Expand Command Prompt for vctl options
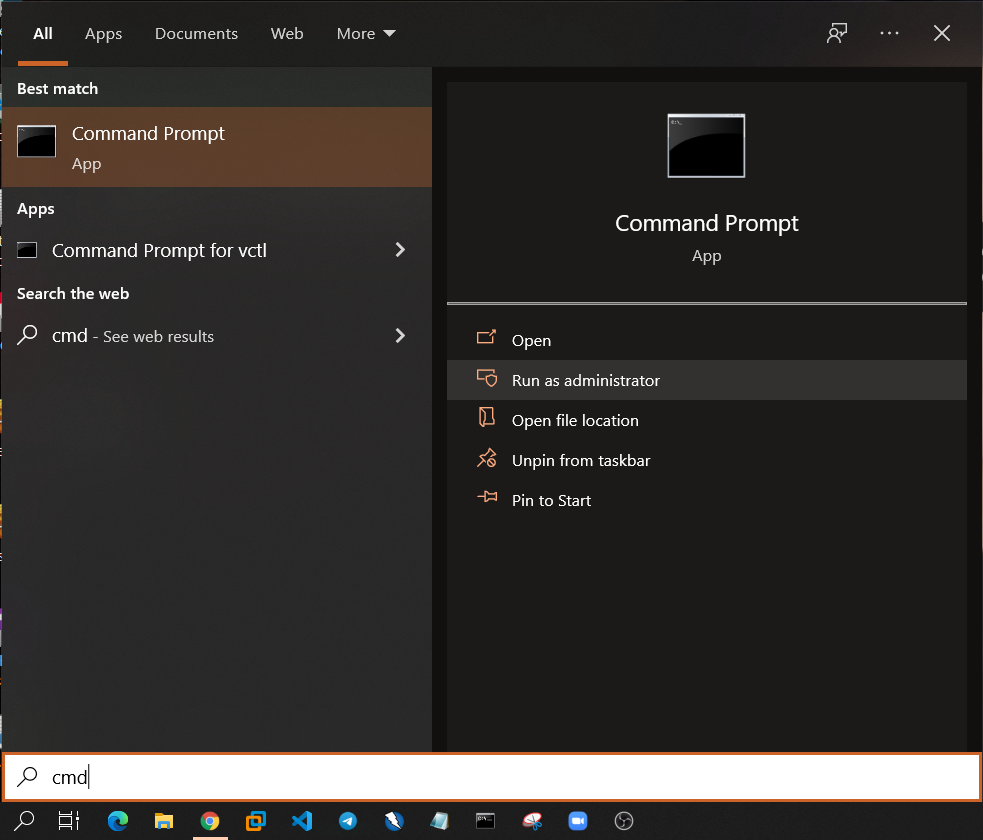Image resolution: width=983 pixels, height=840 pixels. click(x=399, y=250)
